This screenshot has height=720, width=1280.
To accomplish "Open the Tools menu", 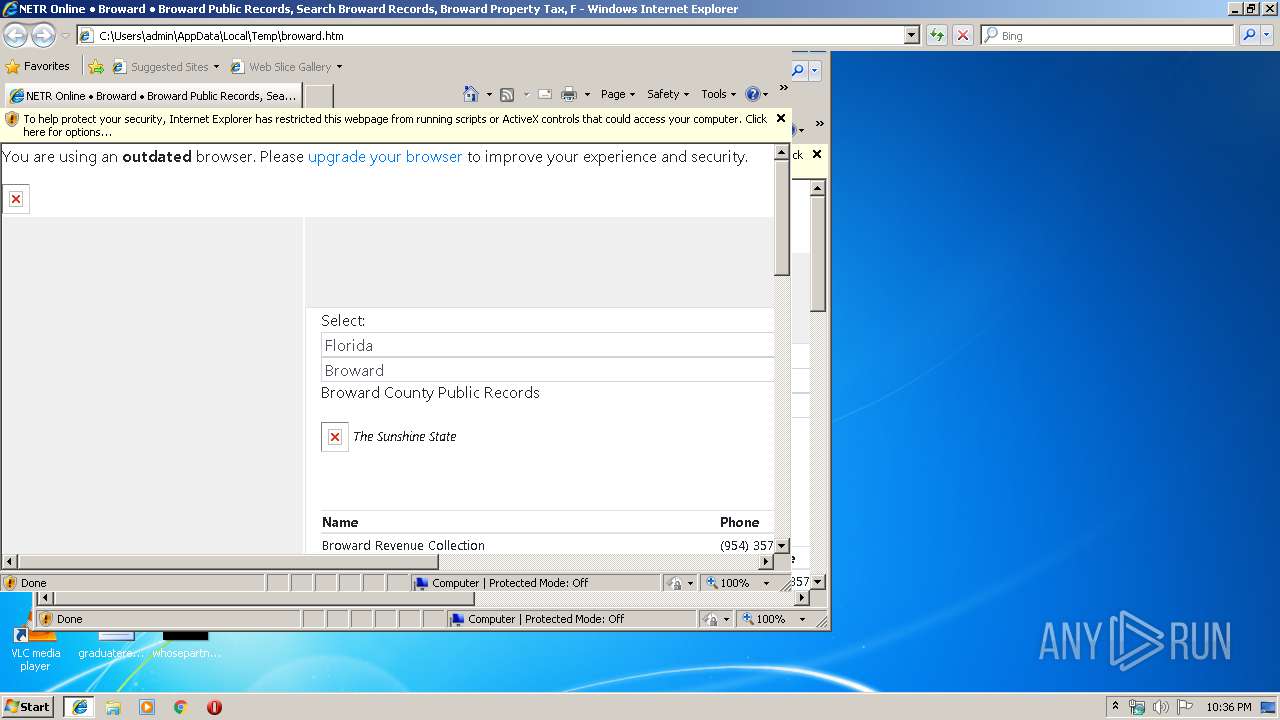I will coord(718,94).
